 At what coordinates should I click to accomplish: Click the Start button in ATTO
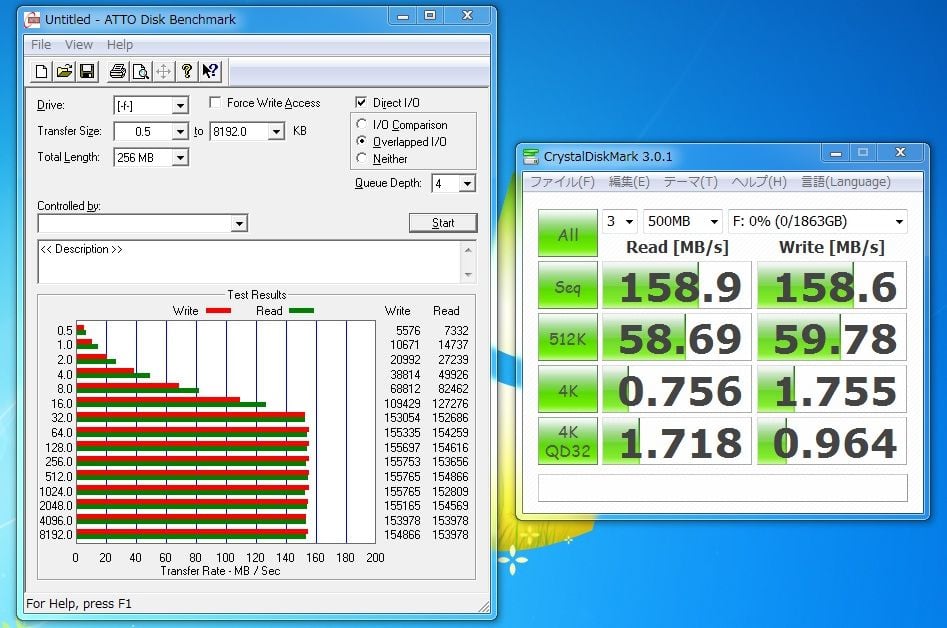[443, 223]
